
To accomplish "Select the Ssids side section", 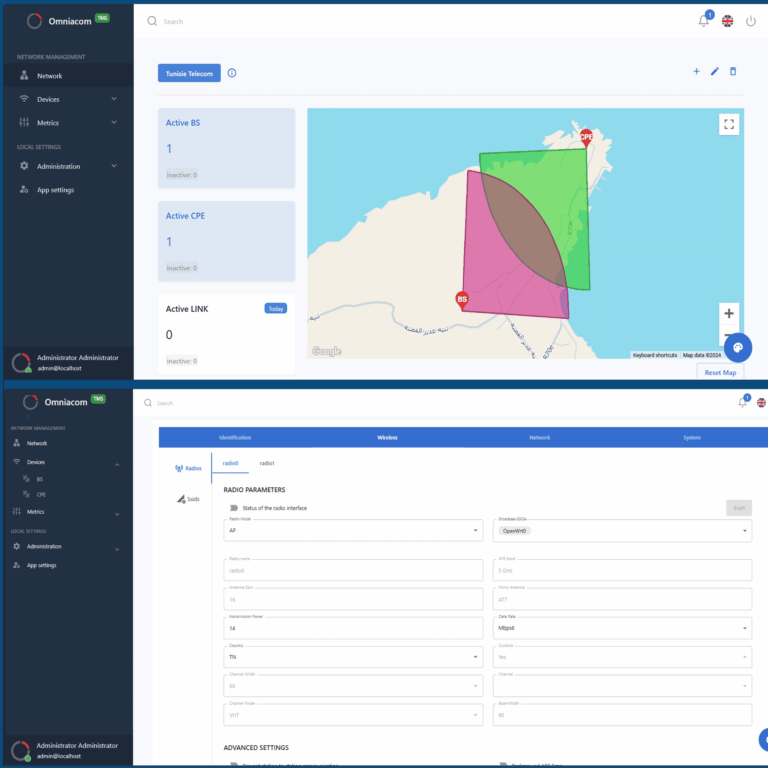I will pyautogui.click(x=189, y=499).
